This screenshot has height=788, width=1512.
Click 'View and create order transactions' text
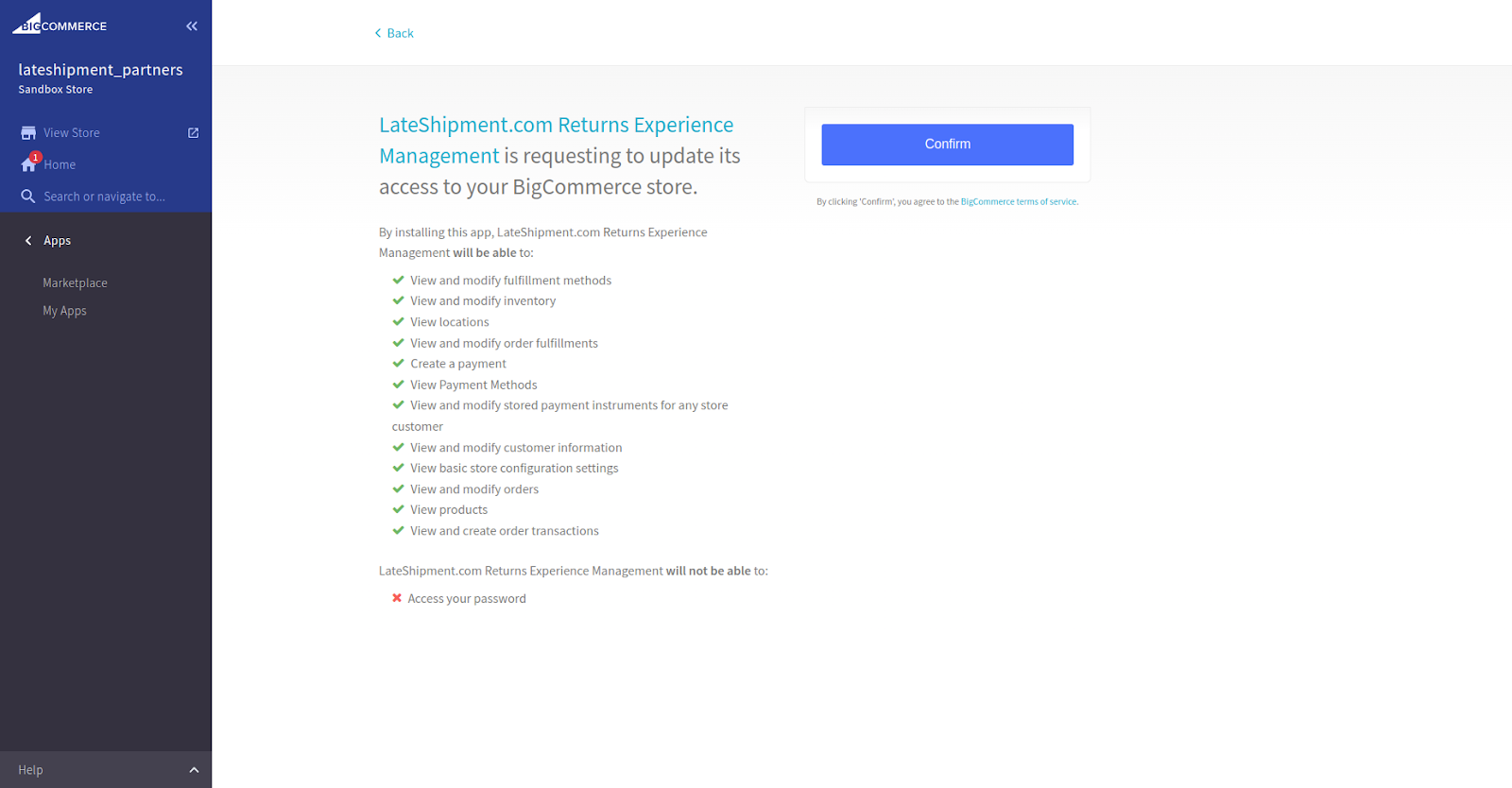click(505, 531)
